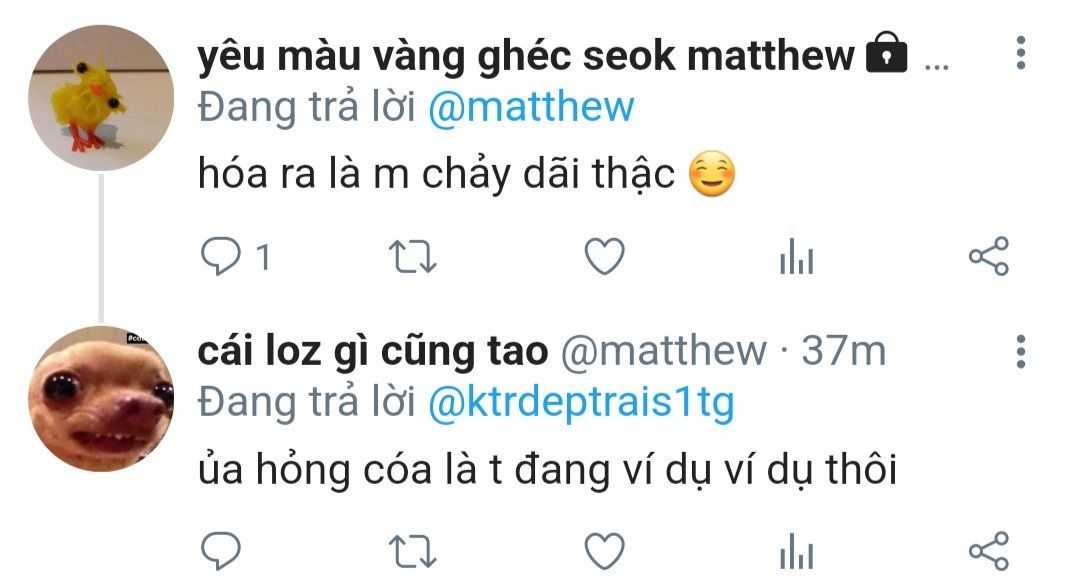This screenshot has height=579, width=1080.
Task: View analytics of the second tweet
Action: click(x=797, y=551)
